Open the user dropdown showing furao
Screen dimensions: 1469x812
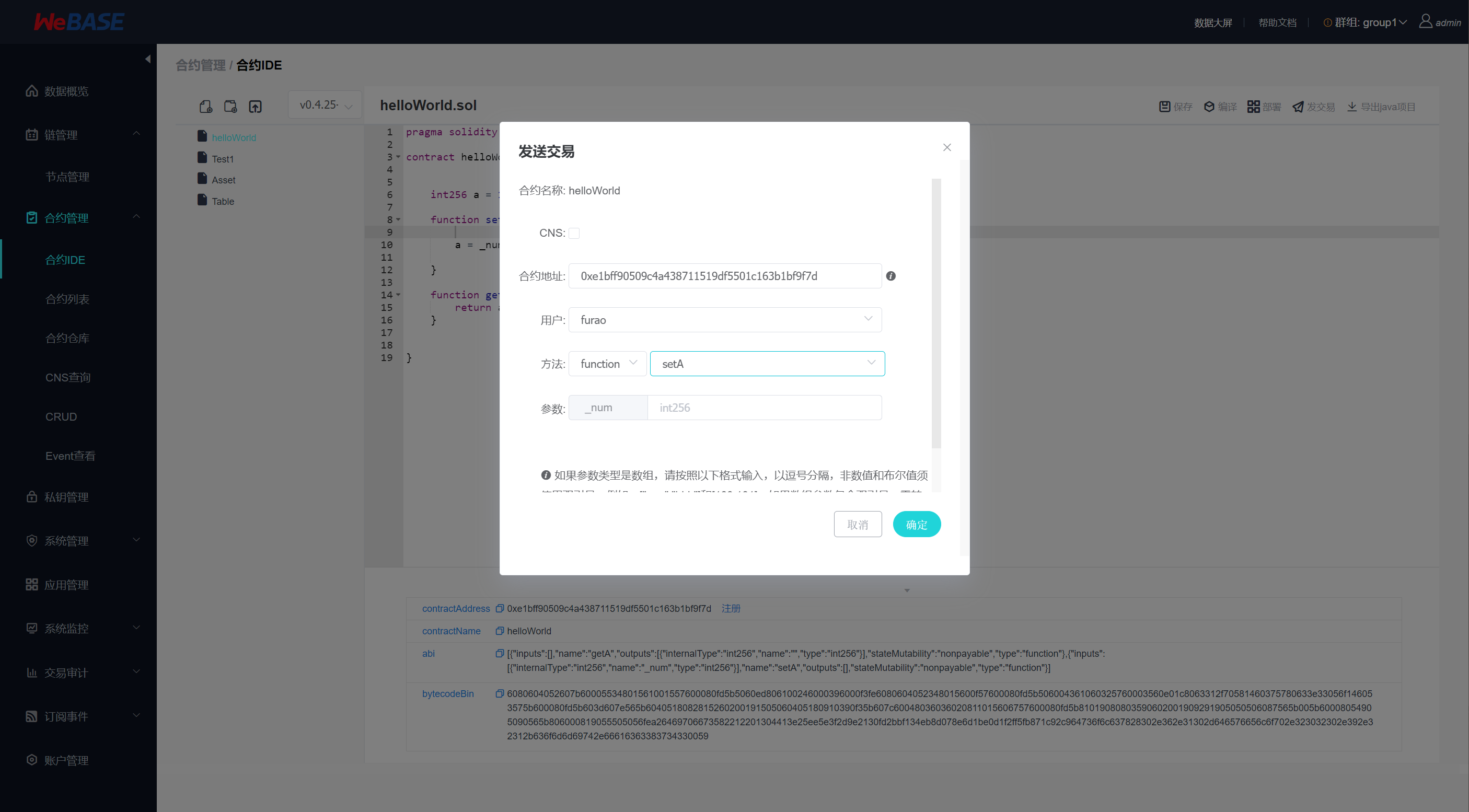[x=725, y=320]
